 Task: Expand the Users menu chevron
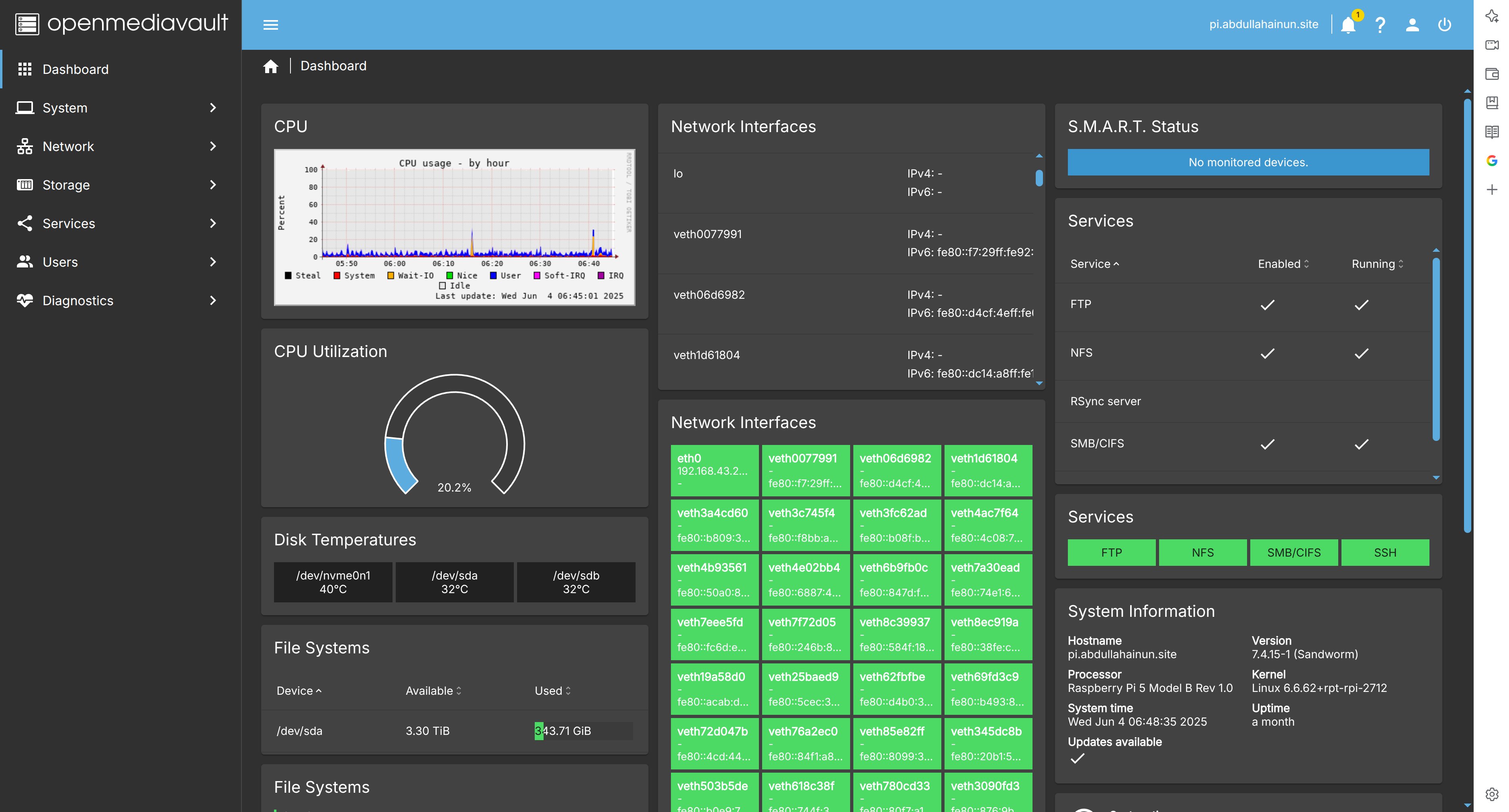point(213,262)
